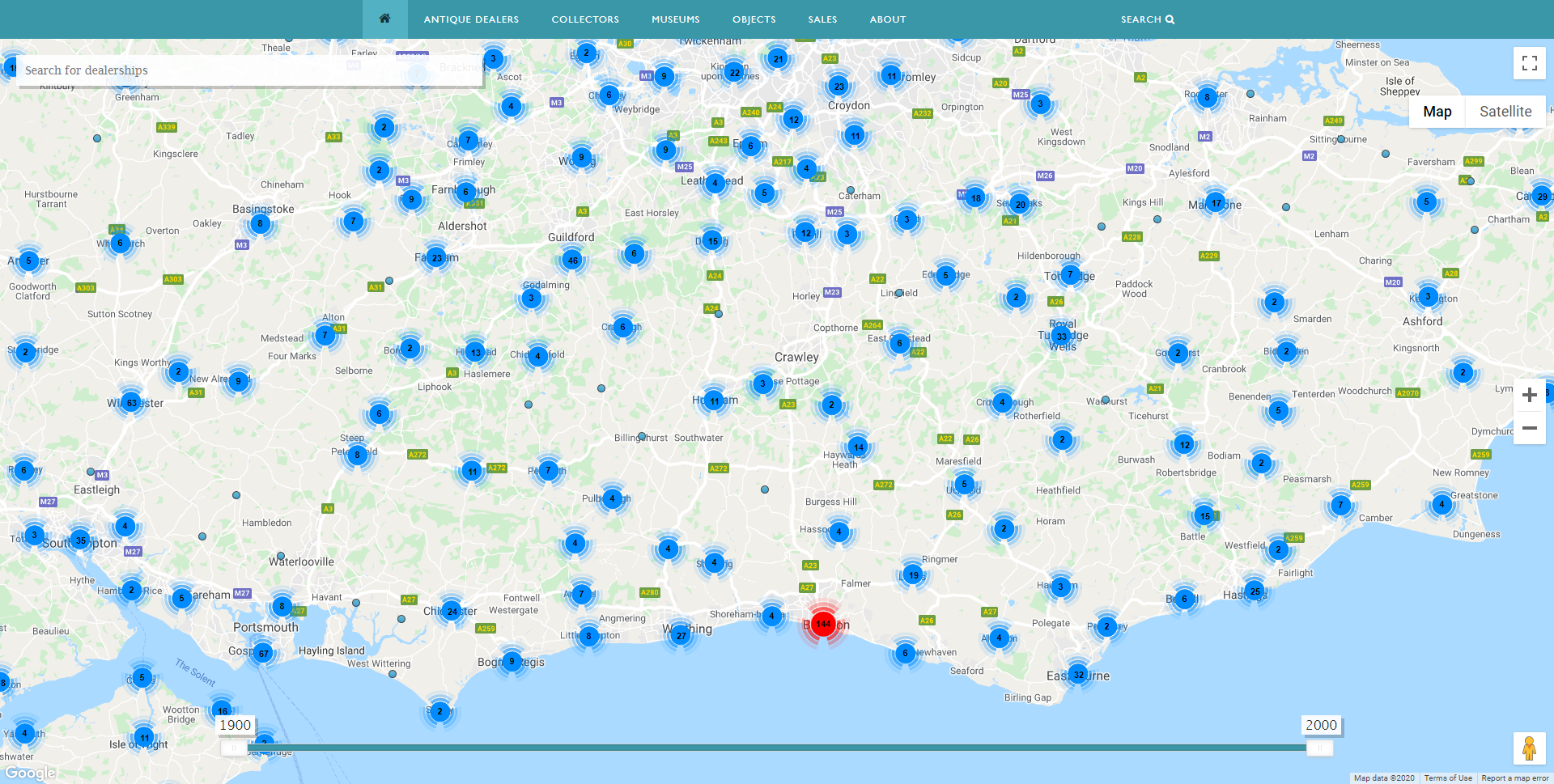Click Report a map error link
The height and width of the screenshot is (784, 1554).
(1514, 778)
